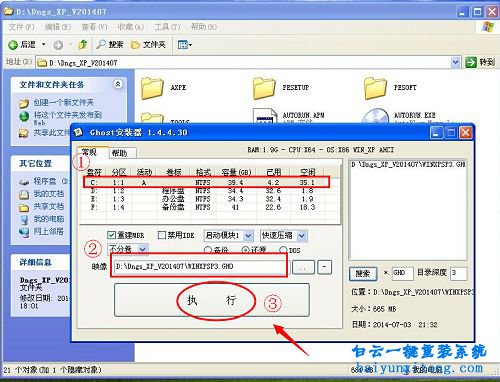Click the 目录深度 value field
This screenshot has width=500, height=382.
(458, 273)
